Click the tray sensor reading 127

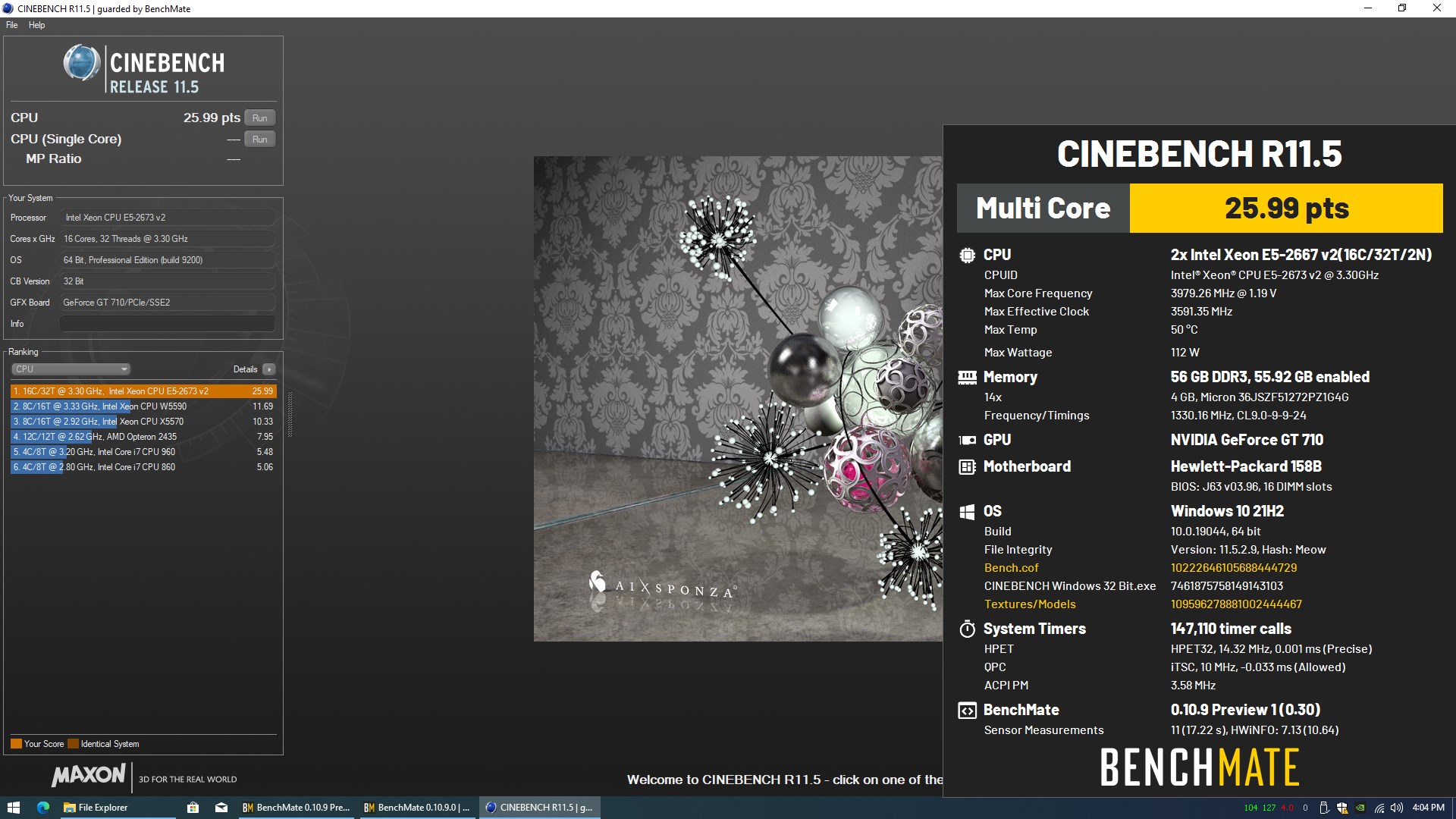click(x=1269, y=808)
